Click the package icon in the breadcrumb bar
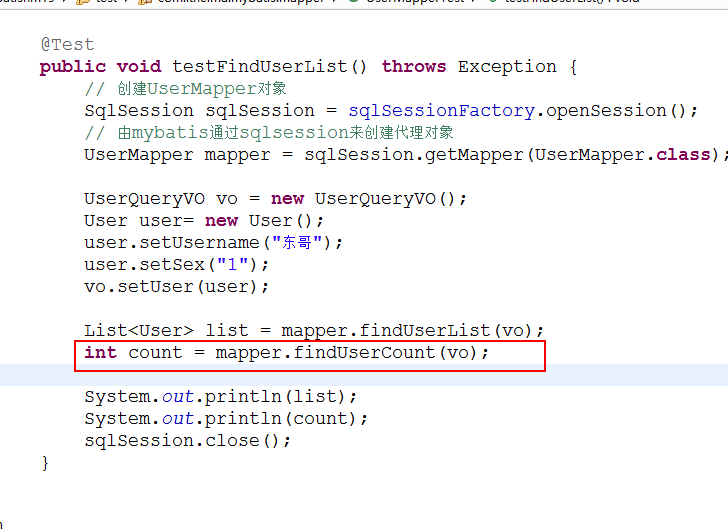The width and height of the screenshot is (728, 529). [145, 1]
